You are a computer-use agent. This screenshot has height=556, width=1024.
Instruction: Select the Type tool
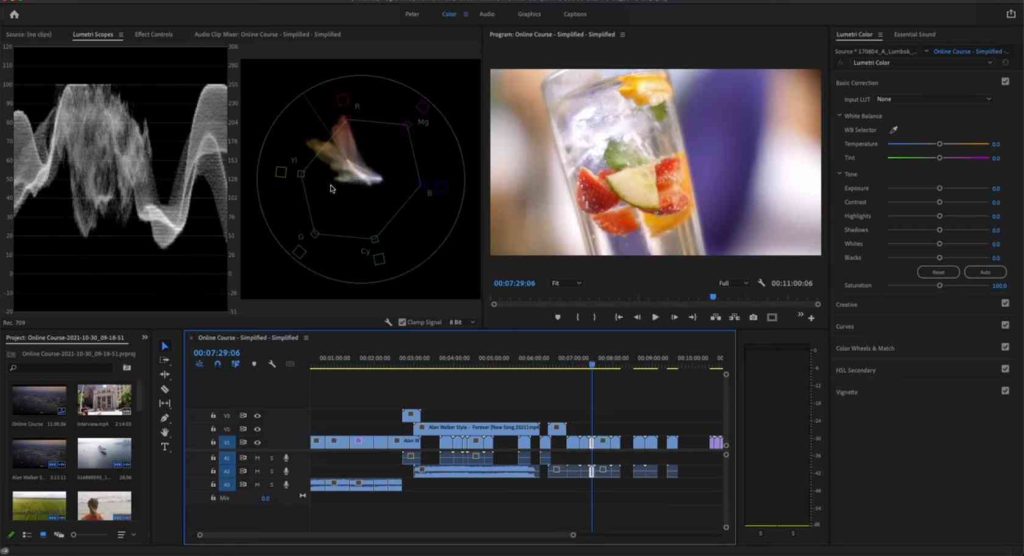click(x=165, y=447)
